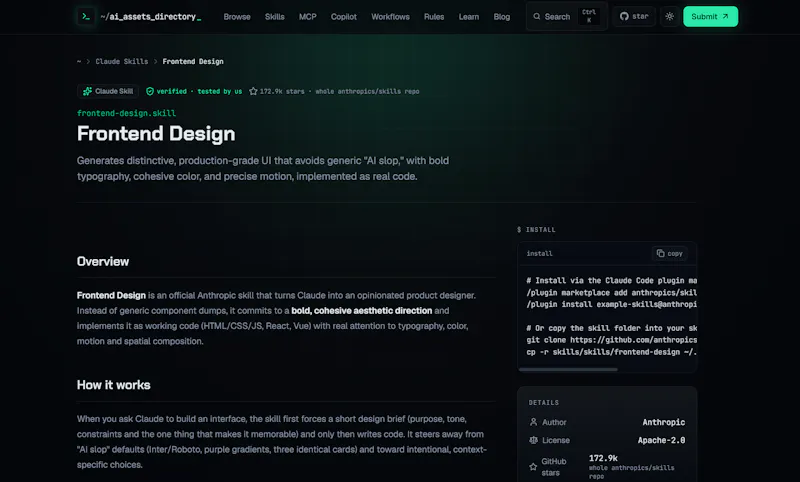Click the 172.9k value in Details
The height and width of the screenshot is (482, 800).
[603, 458]
